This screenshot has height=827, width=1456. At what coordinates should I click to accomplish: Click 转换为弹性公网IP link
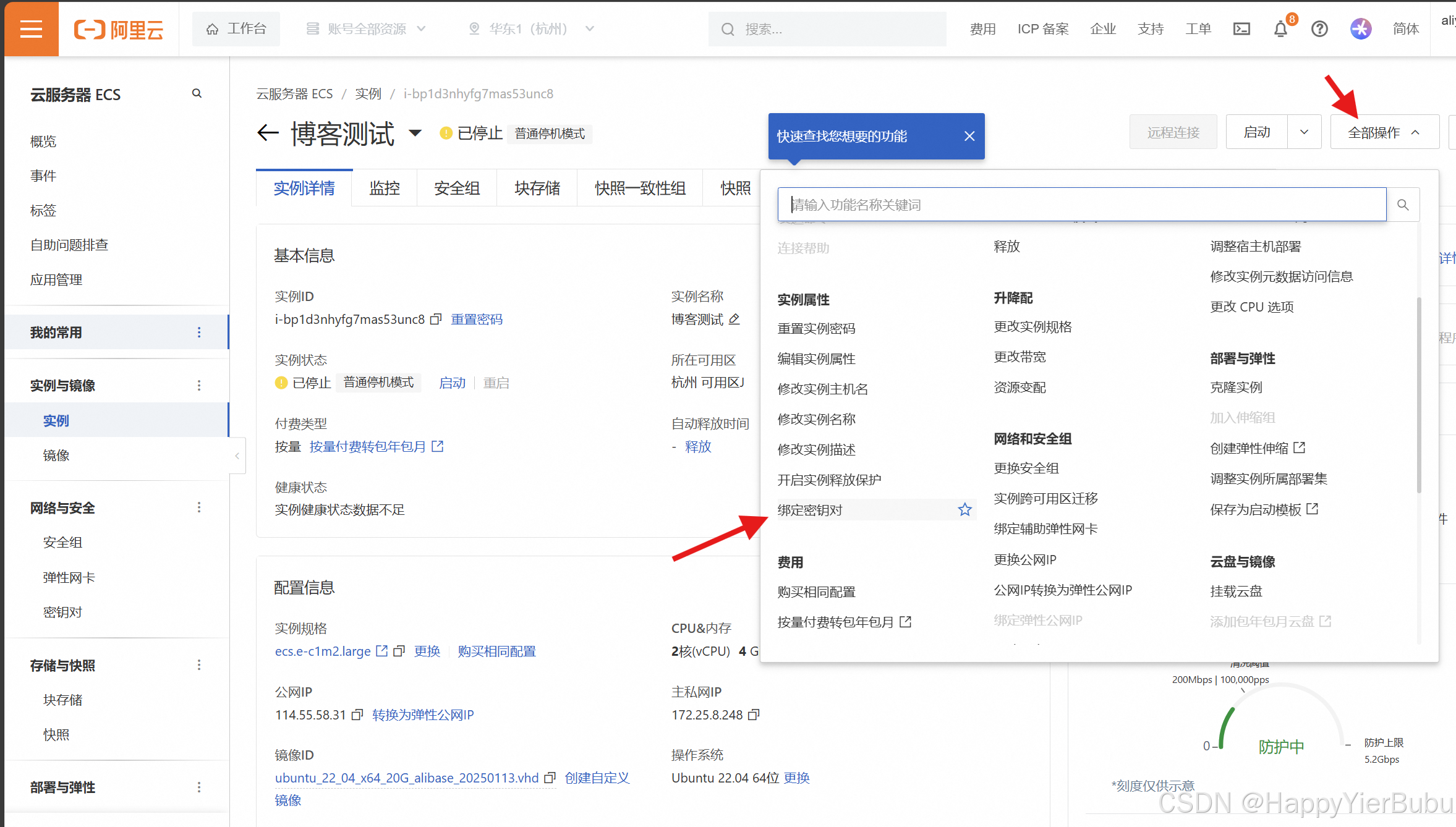[423, 715]
